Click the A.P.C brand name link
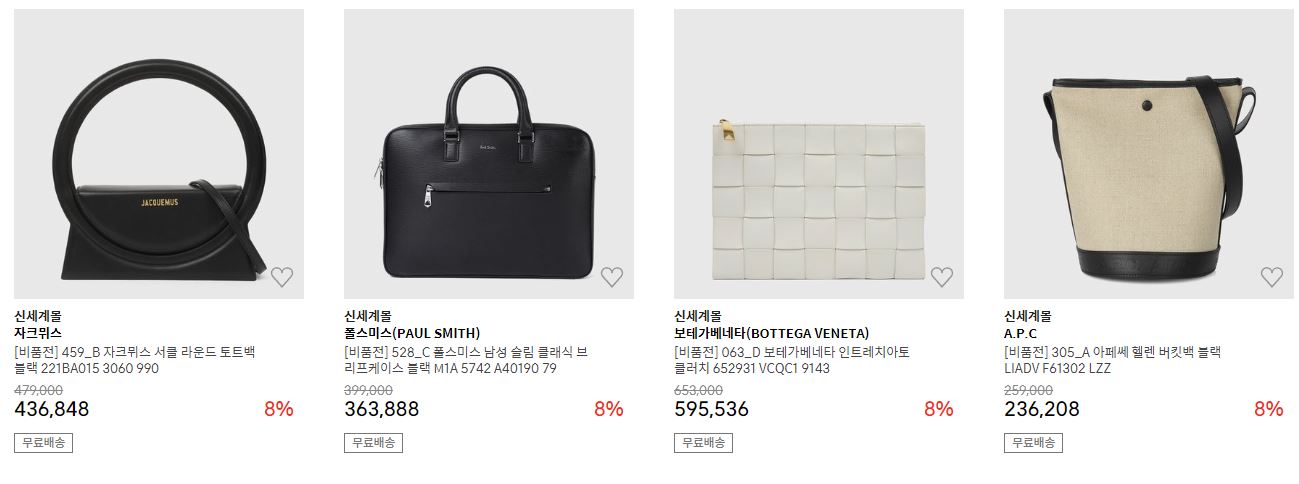The image size is (1299, 484). point(1021,333)
